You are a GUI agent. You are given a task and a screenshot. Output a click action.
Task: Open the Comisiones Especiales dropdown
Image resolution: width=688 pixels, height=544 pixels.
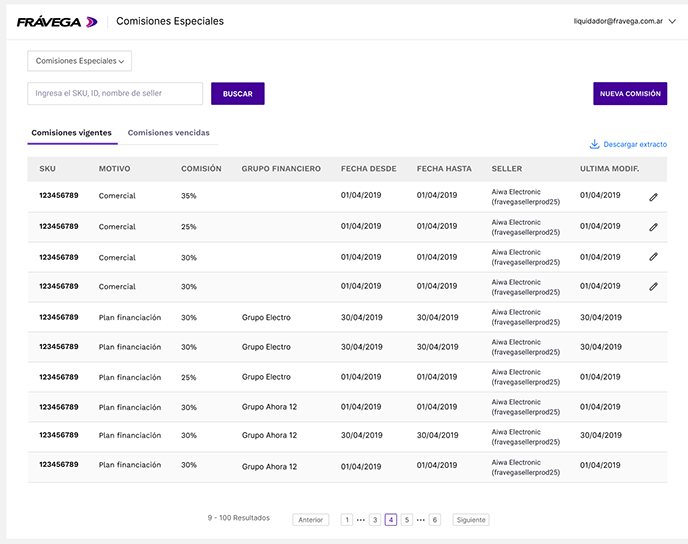tap(79, 61)
